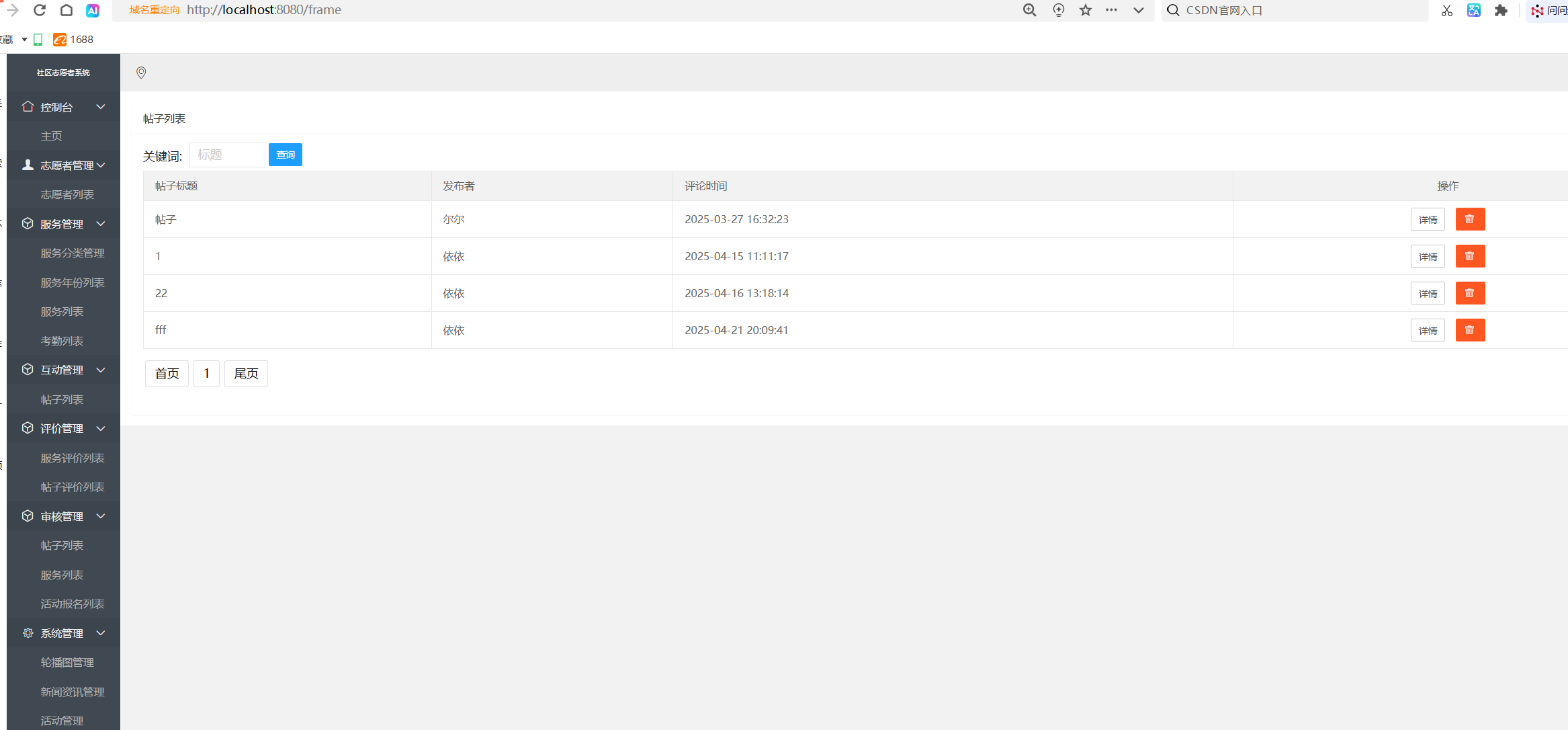Click the delete icon for post 22
The height and width of the screenshot is (730, 1568).
click(1470, 293)
